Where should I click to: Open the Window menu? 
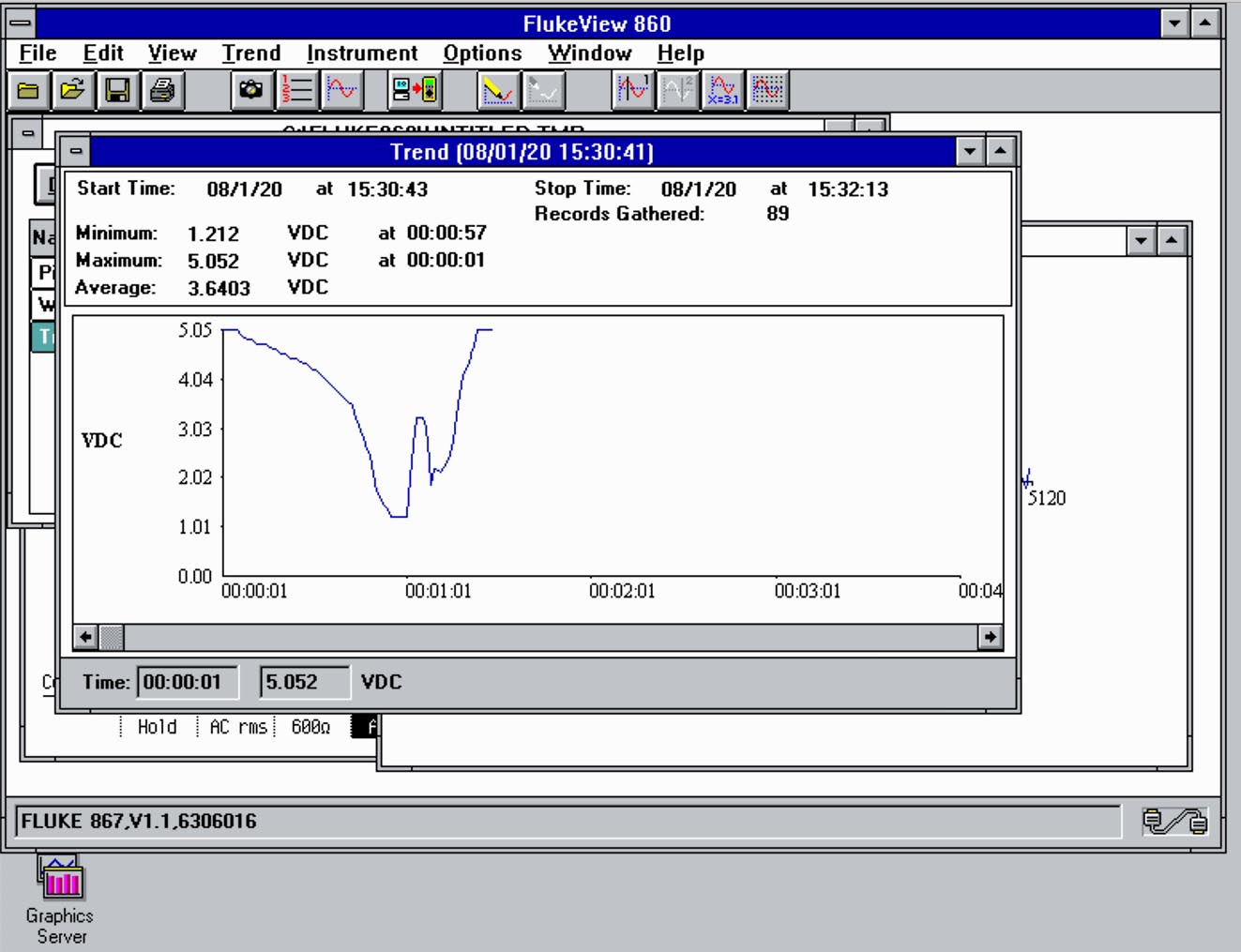pyautogui.click(x=589, y=53)
